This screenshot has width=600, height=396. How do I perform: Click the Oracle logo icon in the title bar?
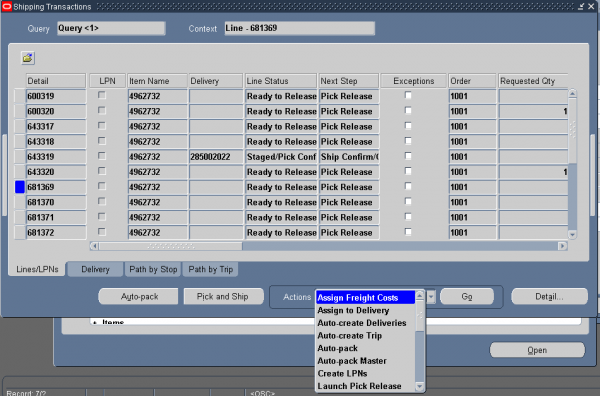point(7,7)
